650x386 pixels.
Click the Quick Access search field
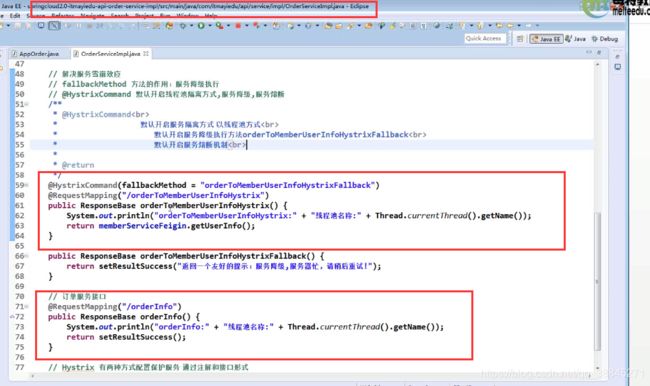pos(485,38)
